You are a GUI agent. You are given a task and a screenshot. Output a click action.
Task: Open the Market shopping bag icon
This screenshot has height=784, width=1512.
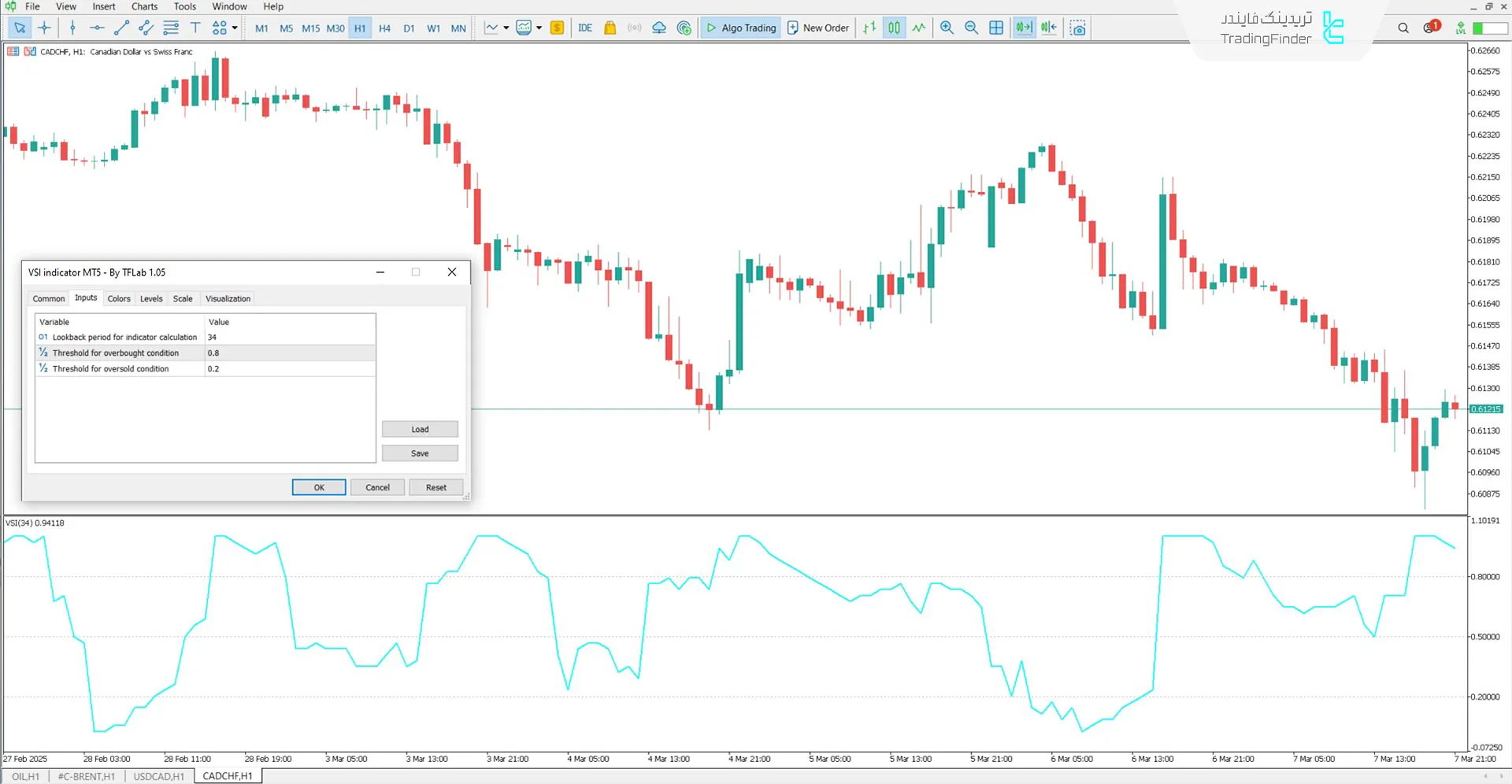(x=610, y=28)
